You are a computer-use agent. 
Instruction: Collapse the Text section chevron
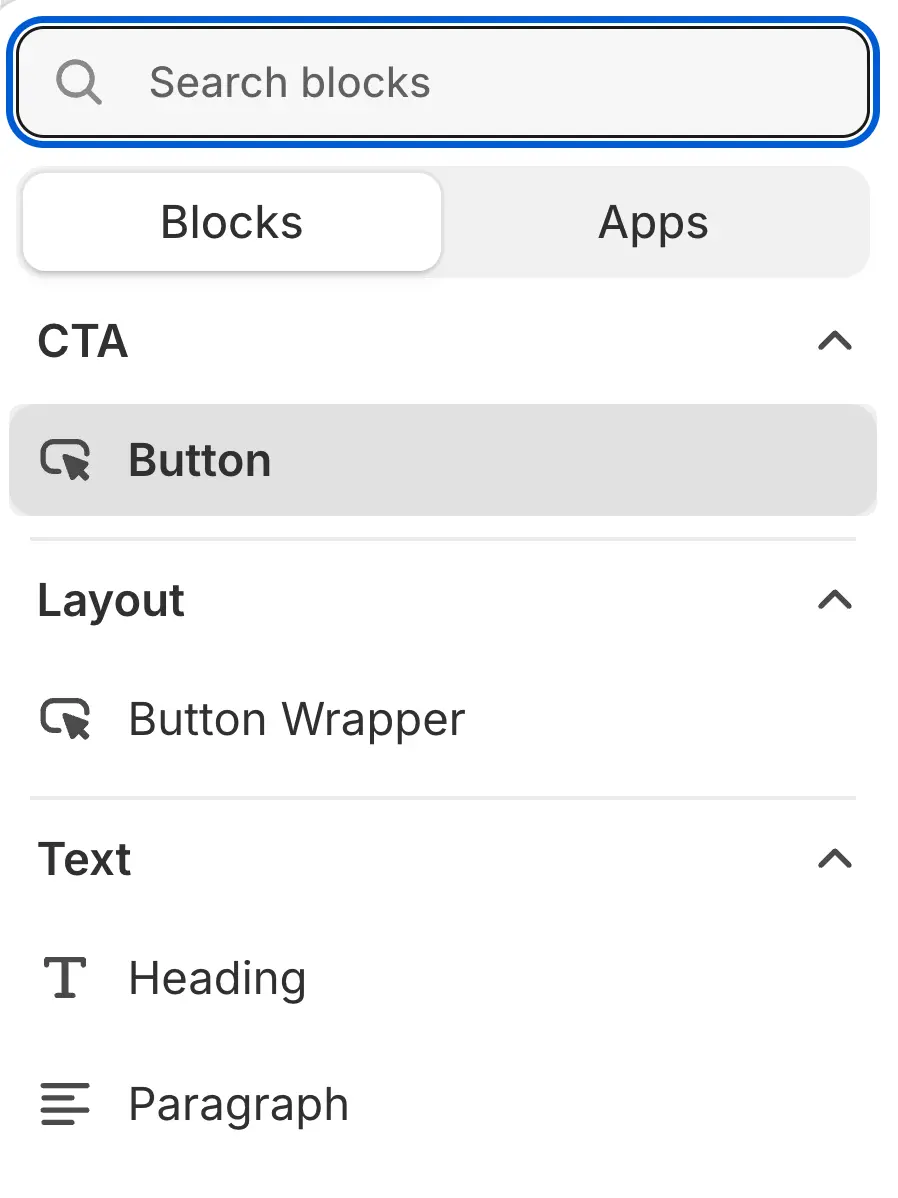(x=834, y=858)
